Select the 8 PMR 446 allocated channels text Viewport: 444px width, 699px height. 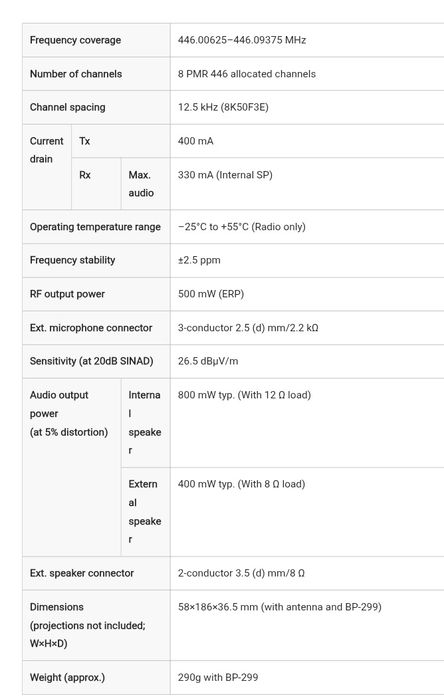(x=247, y=74)
